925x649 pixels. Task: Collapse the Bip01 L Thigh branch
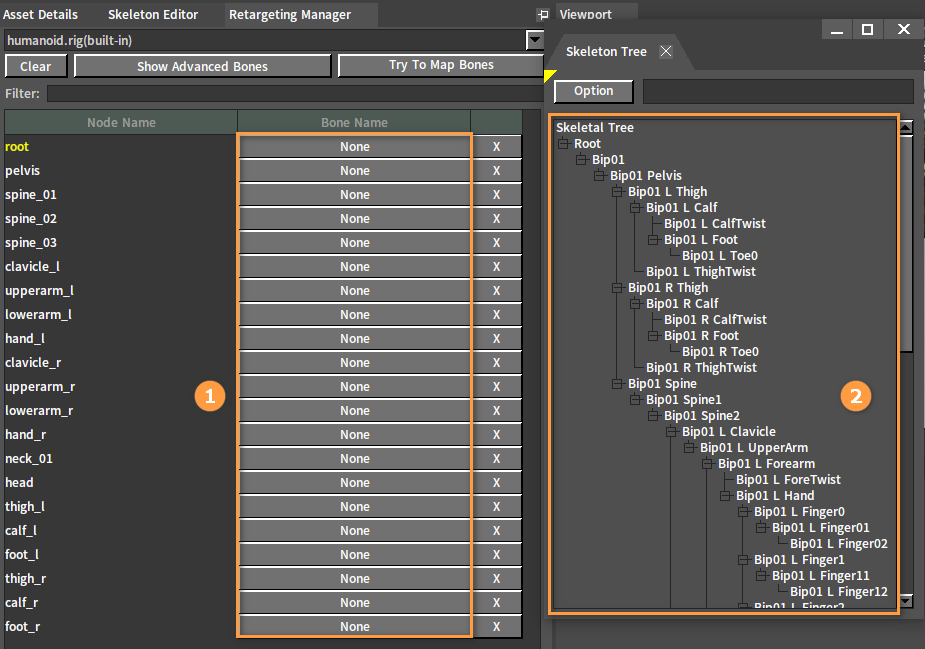click(617, 192)
